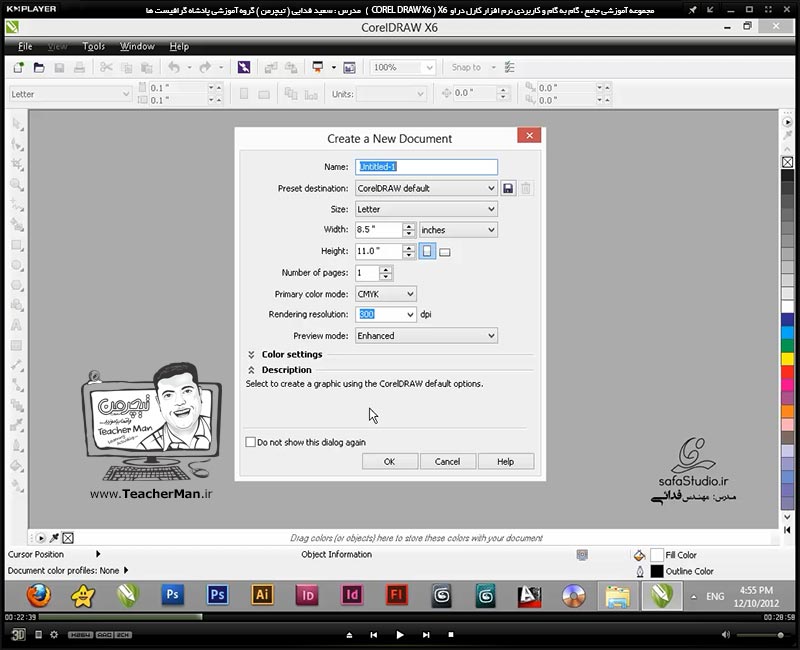Open the Preset destination dropdown

(426, 188)
